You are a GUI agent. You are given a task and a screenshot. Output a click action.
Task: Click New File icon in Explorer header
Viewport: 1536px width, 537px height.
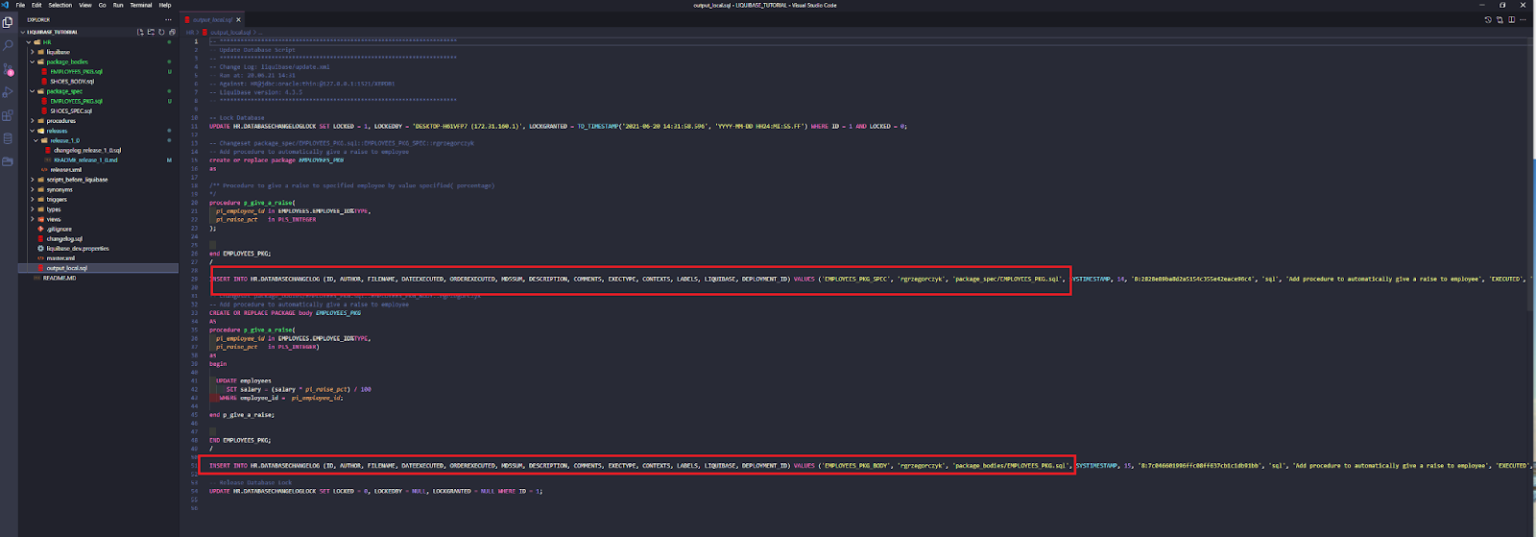(x=140, y=32)
